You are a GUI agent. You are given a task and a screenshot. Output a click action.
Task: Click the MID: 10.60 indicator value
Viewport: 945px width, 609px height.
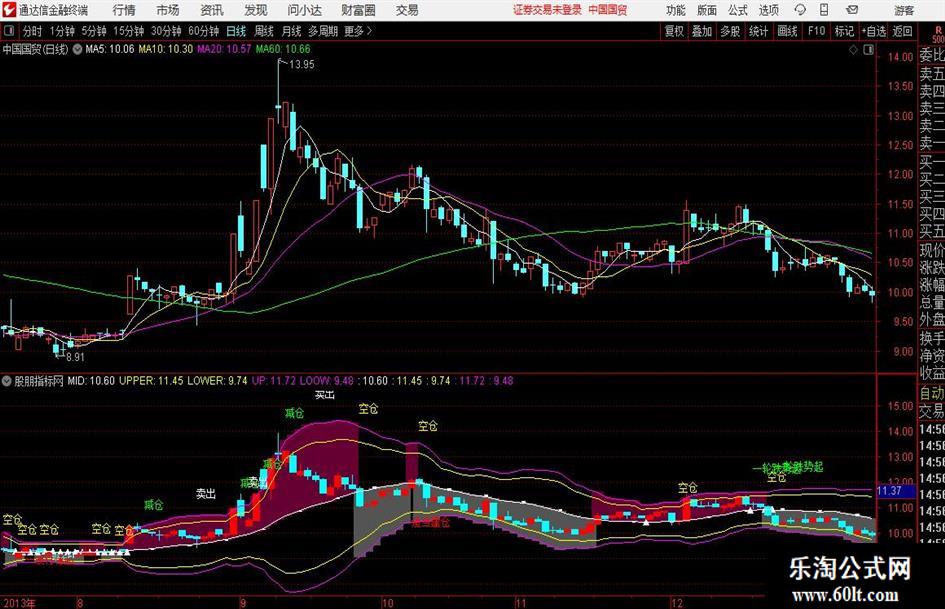click(91, 380)
